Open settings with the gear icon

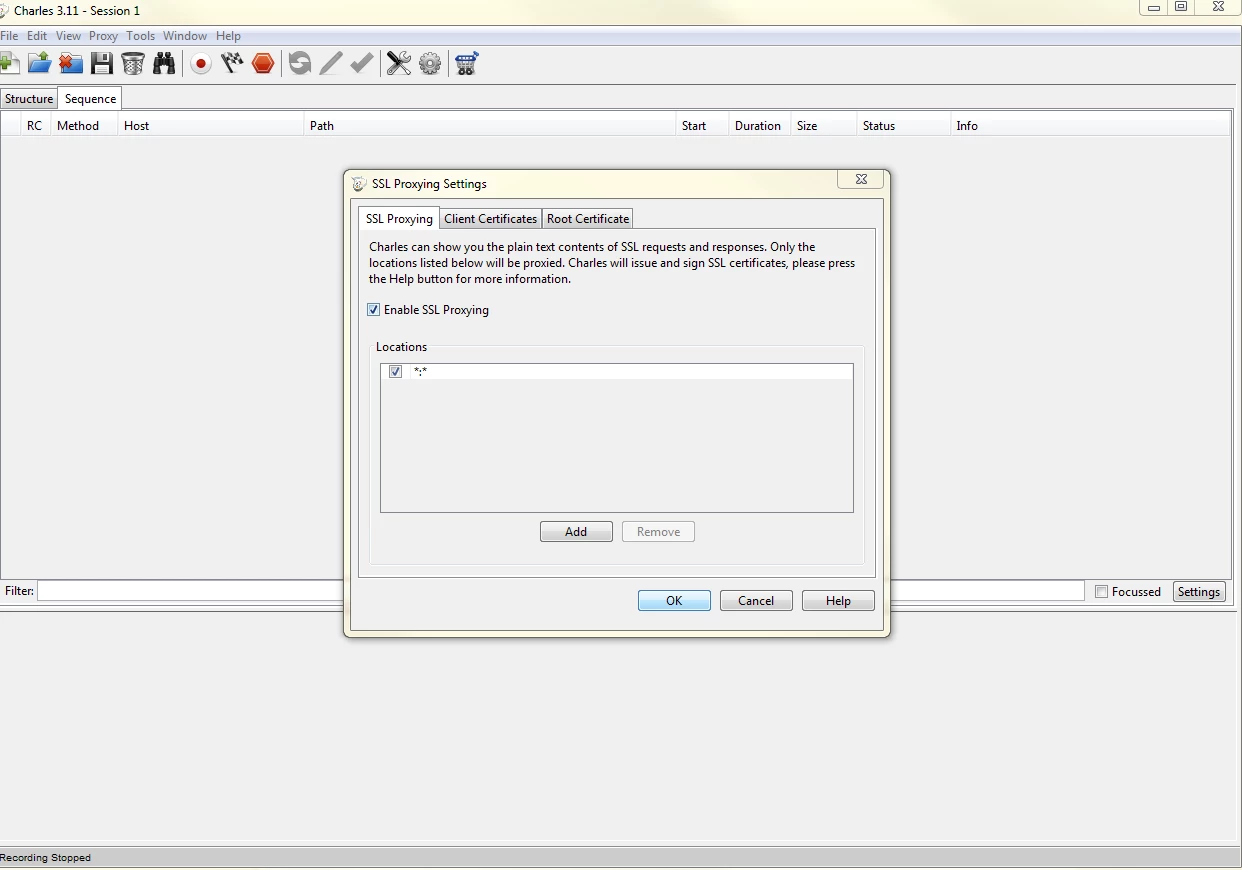(x=430, y=64)
